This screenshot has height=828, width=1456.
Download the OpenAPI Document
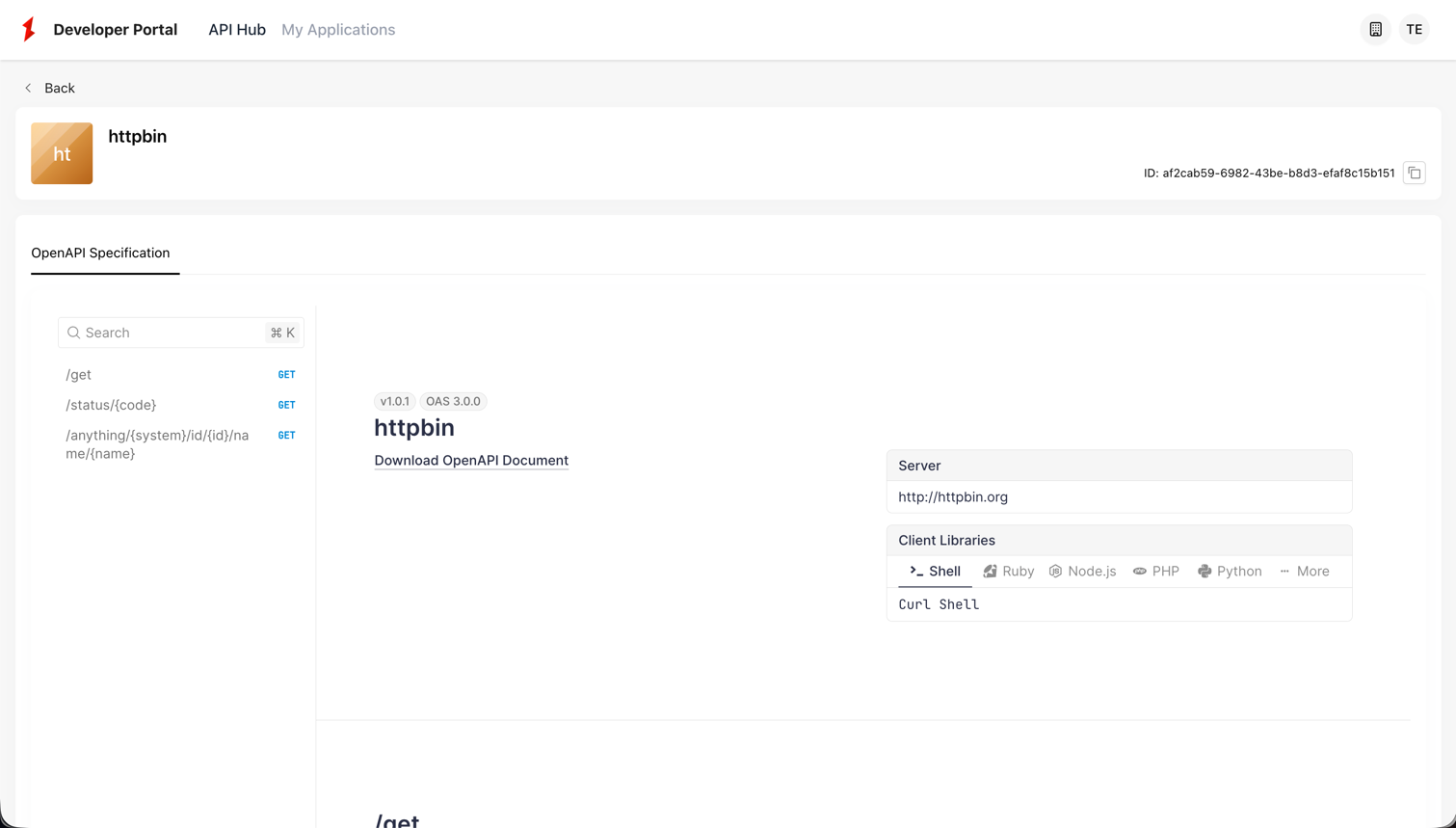470,460
